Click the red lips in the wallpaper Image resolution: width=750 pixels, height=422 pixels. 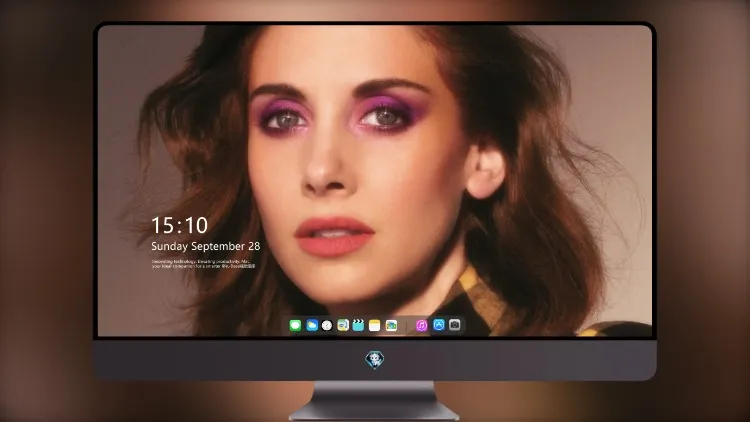[334, 236]
